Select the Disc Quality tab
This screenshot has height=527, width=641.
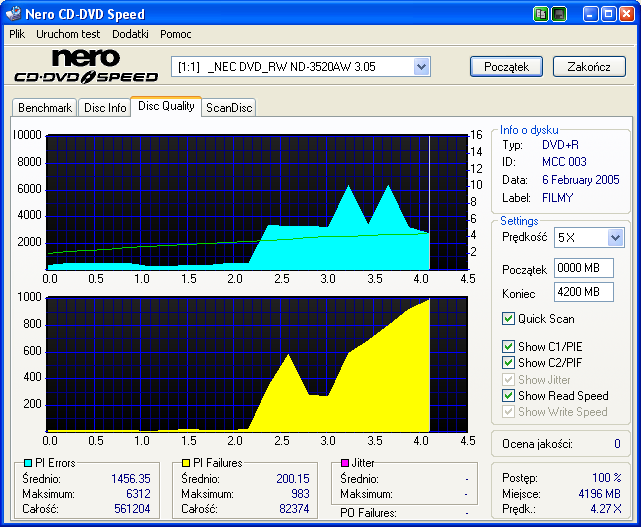(x=166, y=106)
